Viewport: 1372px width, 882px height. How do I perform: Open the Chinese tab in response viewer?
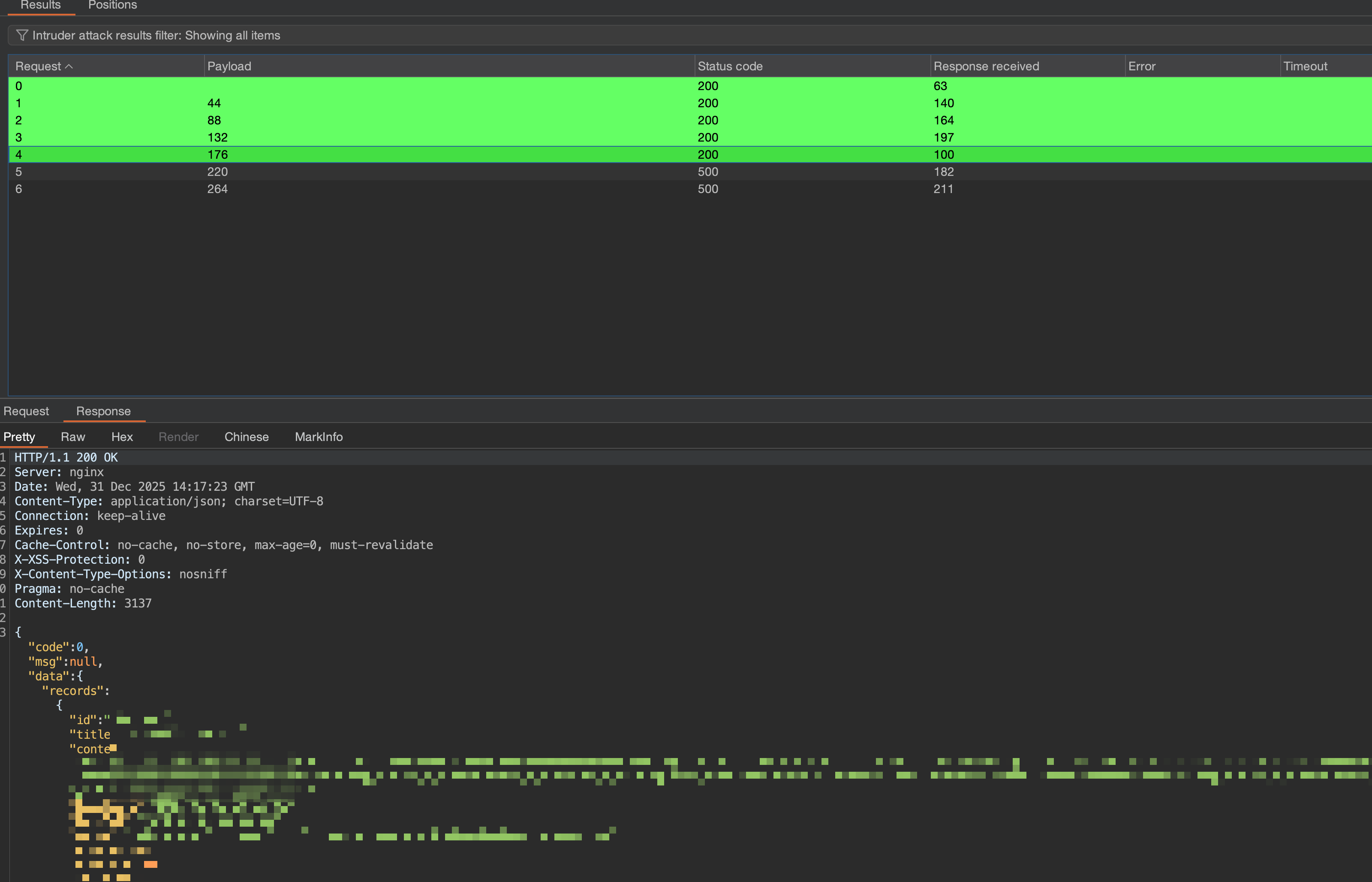[x=246, y=437]
